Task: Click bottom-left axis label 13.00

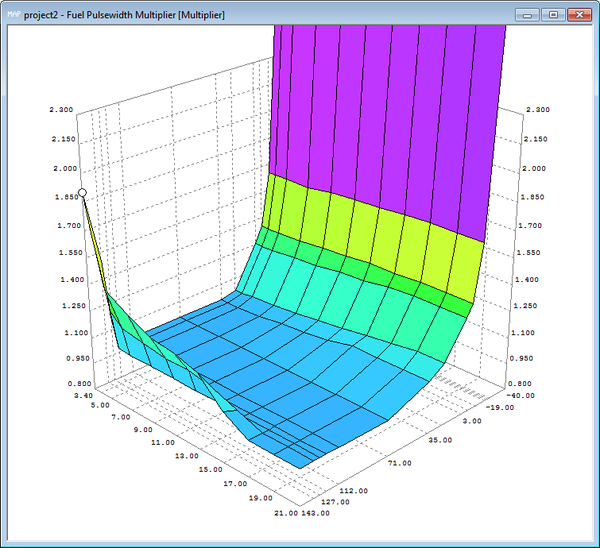Action: coord(187,456)
